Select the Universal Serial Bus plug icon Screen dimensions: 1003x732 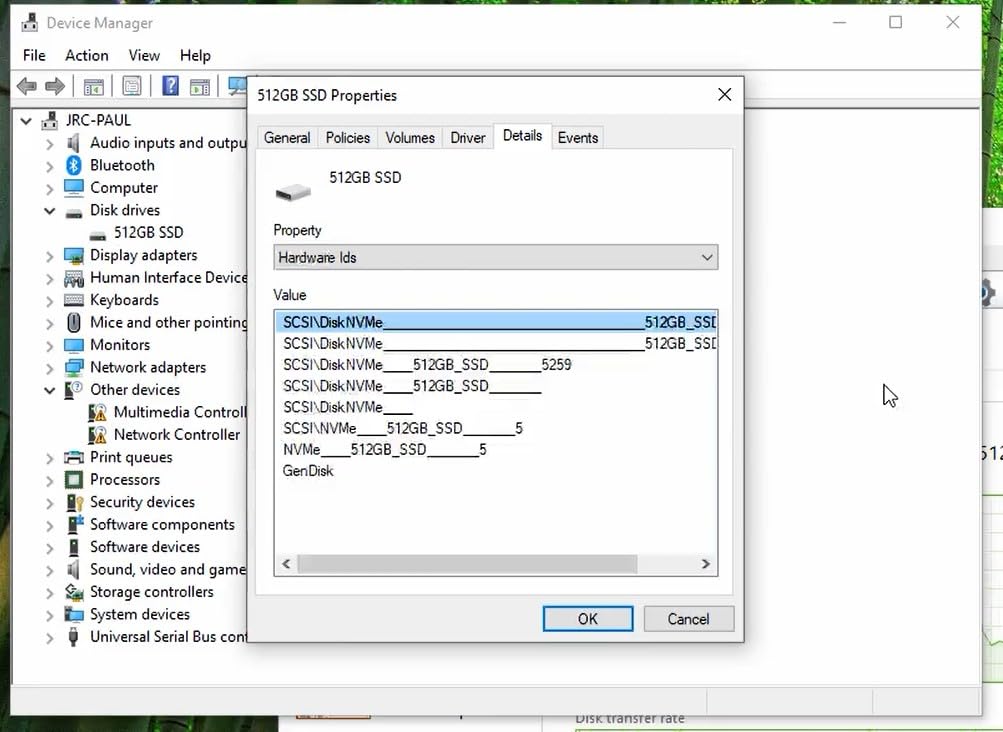(x=74, y=637)
